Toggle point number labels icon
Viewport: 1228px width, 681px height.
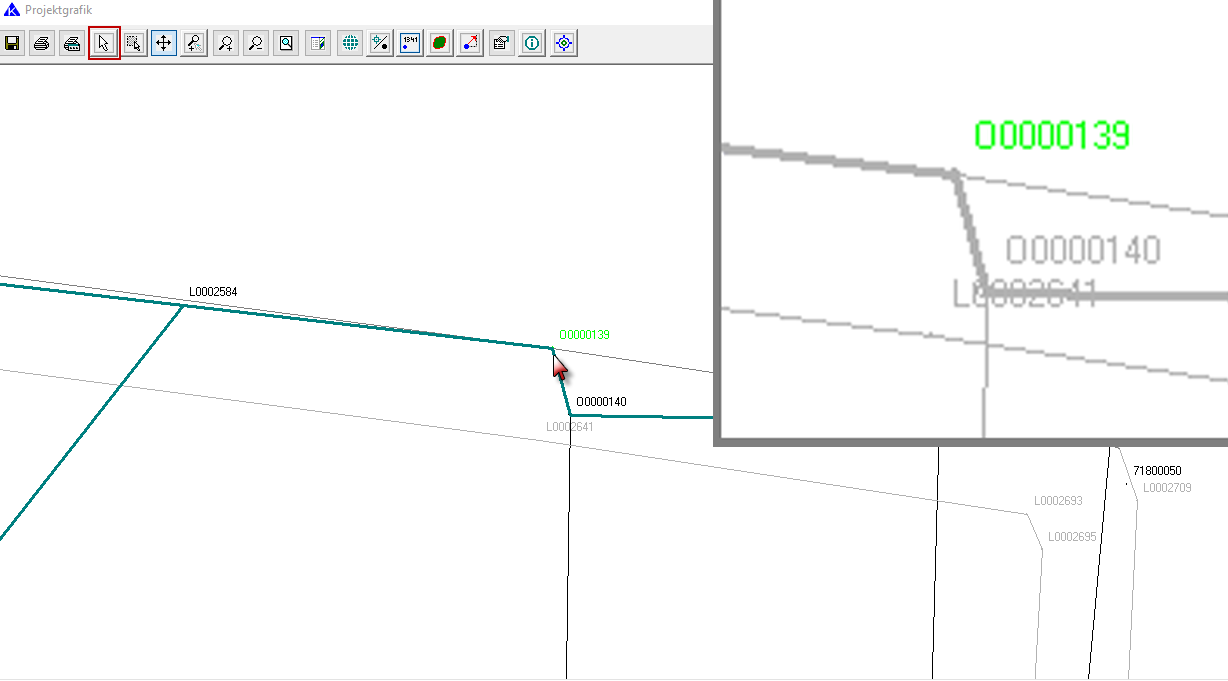coord(410,44)
